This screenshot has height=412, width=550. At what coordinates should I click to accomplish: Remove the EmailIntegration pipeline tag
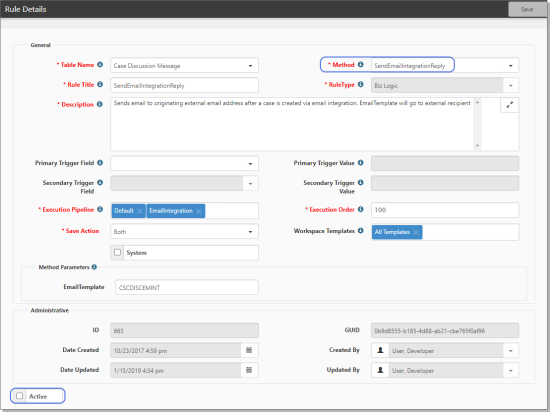[x=199, y=211]
